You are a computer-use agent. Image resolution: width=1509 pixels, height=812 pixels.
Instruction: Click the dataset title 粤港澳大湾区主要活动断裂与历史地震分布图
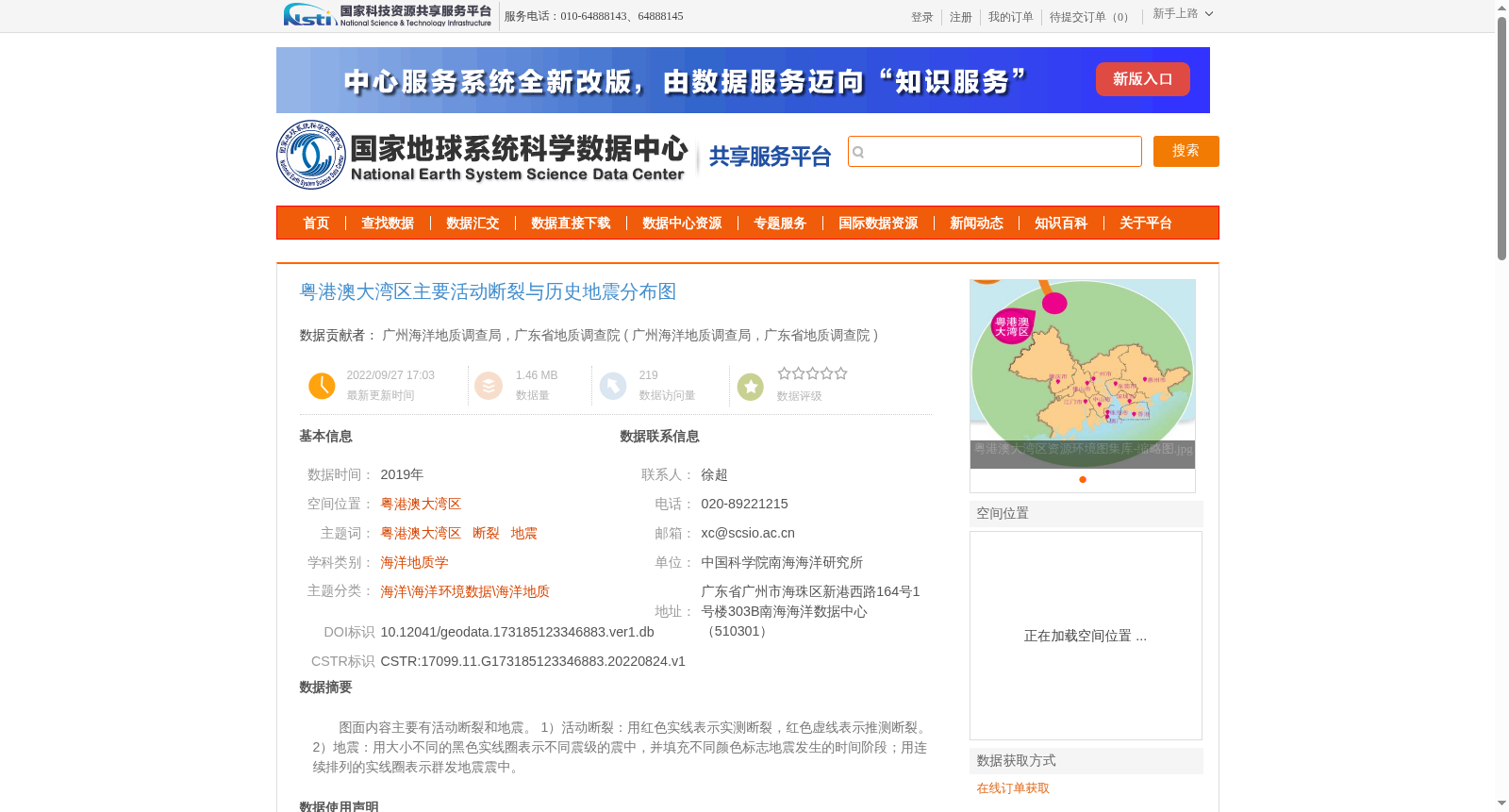(x=488, y=292)
